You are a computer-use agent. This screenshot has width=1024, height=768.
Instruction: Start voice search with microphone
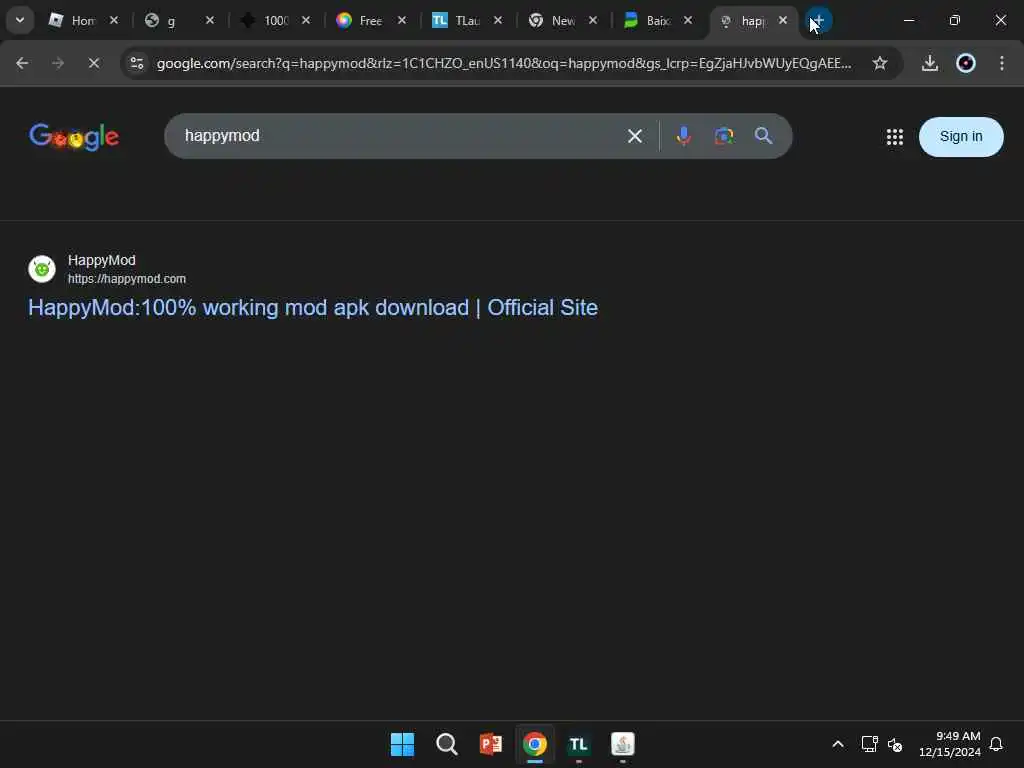click(684, 136)
